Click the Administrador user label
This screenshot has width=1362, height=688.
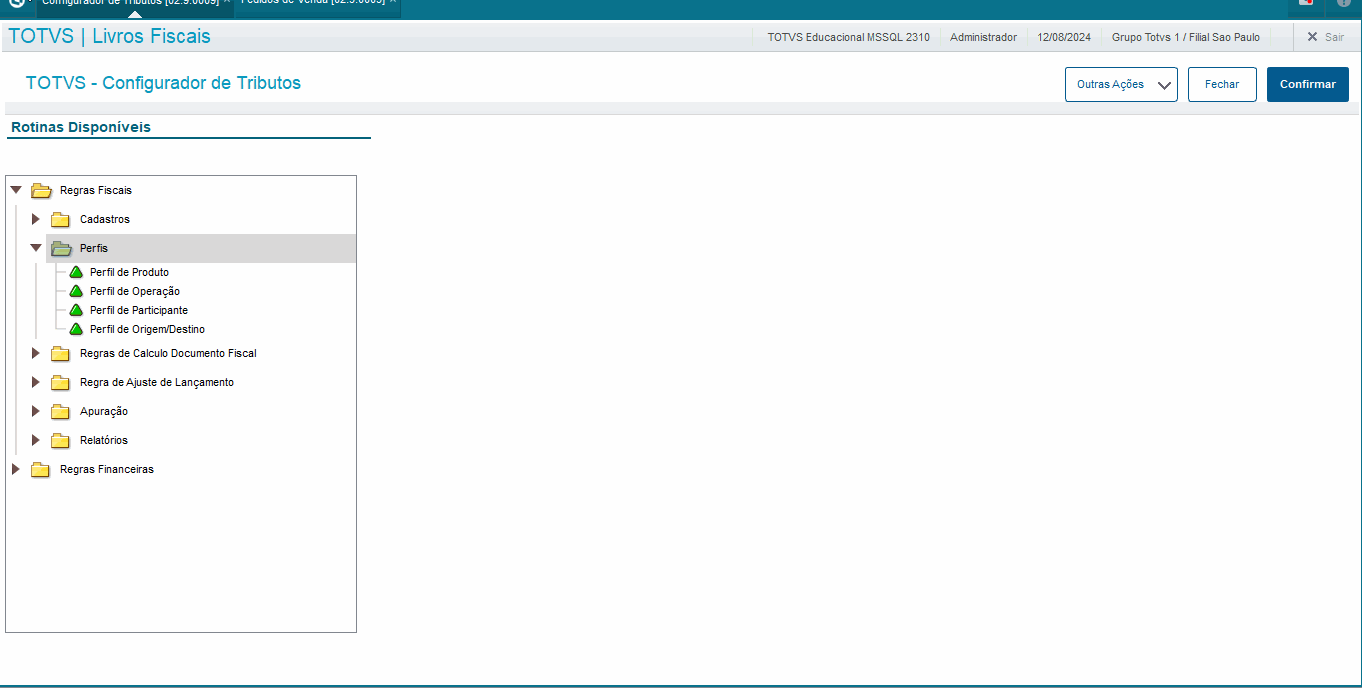(983, 37)
